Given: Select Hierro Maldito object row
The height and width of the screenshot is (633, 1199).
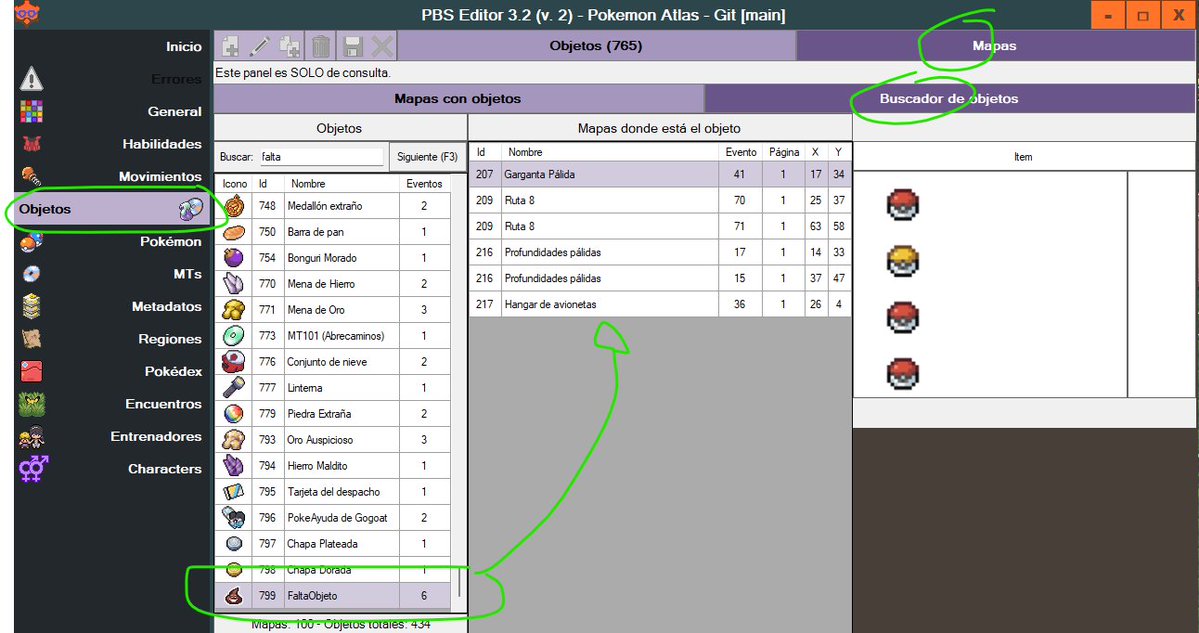Looking at the screenshot, I should coord(333,466).
